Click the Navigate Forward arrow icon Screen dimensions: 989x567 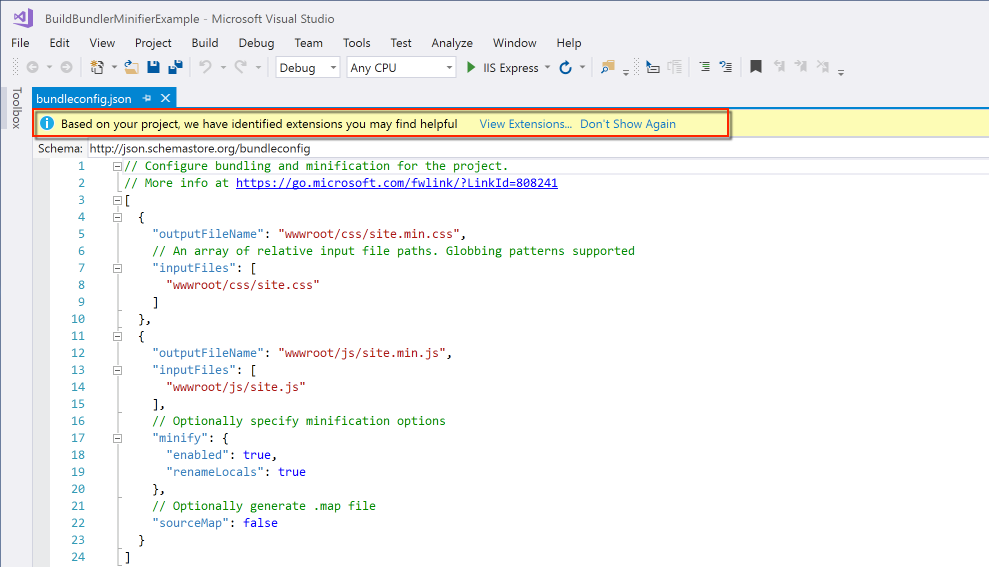point(66,67)
